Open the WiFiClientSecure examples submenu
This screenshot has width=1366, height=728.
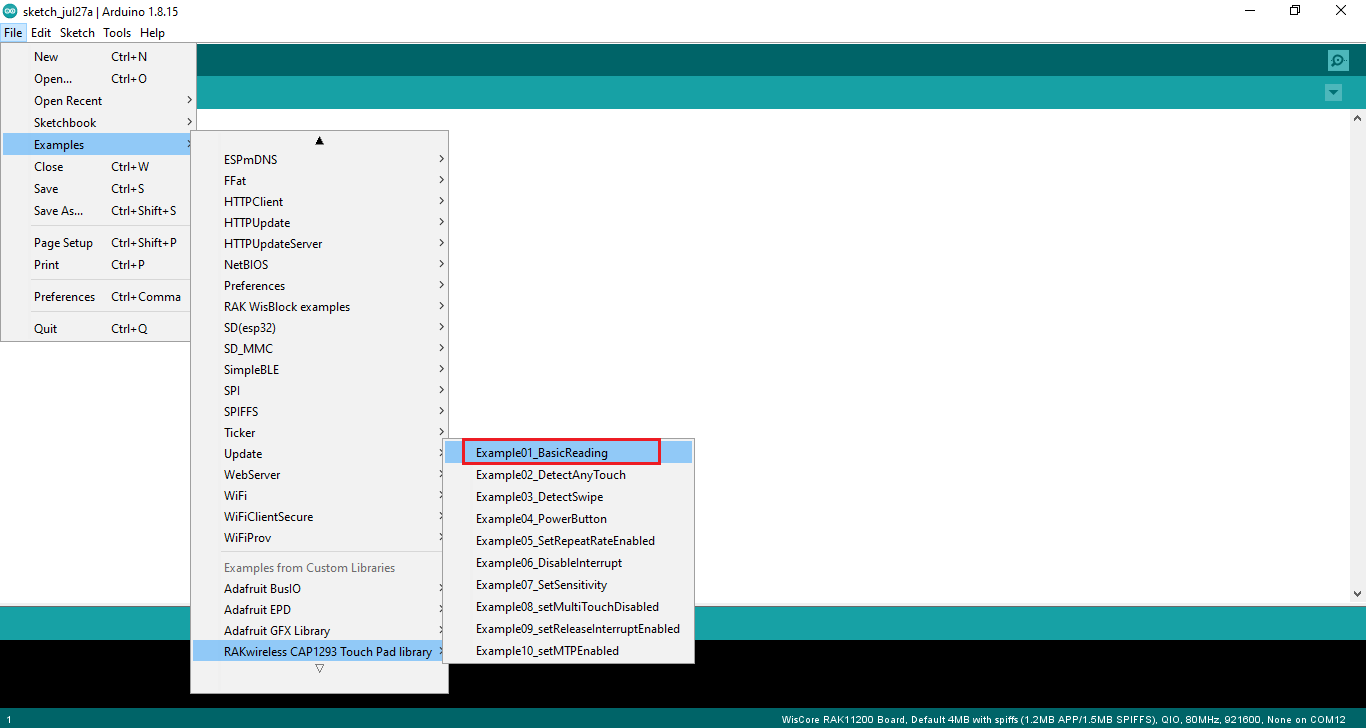click(x=319, y=517)
